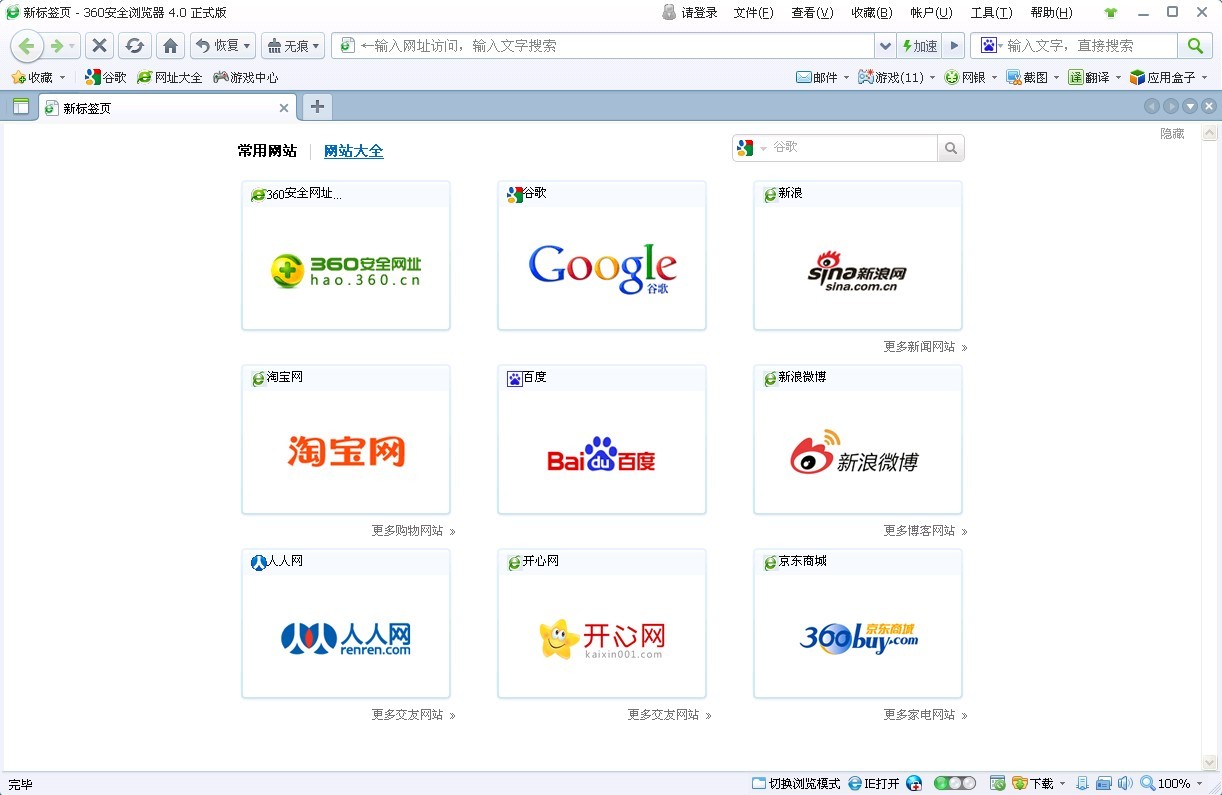The width and height of the screenshot is (1222, 795).
Task: Click the Home button in the toolbar
Action: click(170, 46)
